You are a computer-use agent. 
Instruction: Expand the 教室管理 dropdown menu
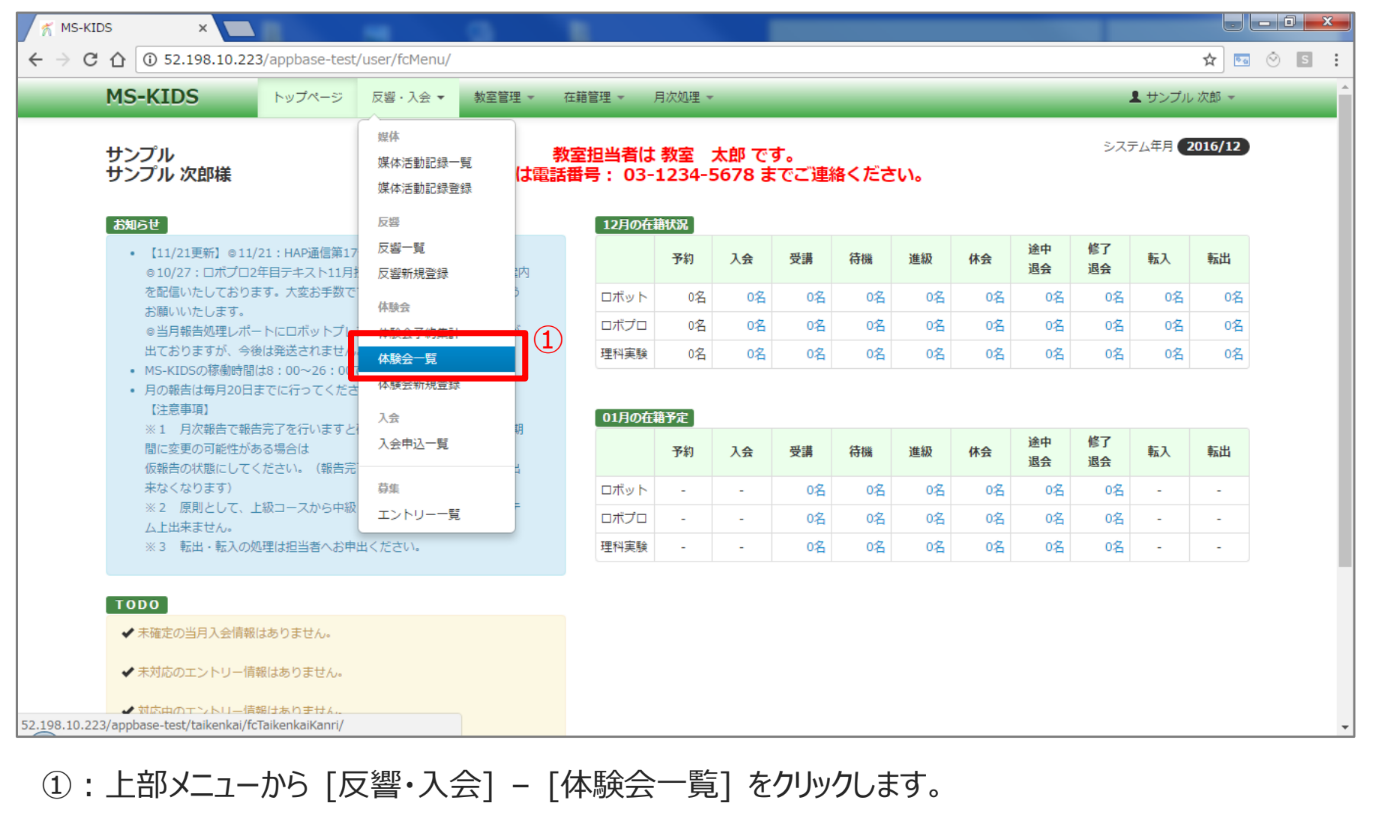504,98
